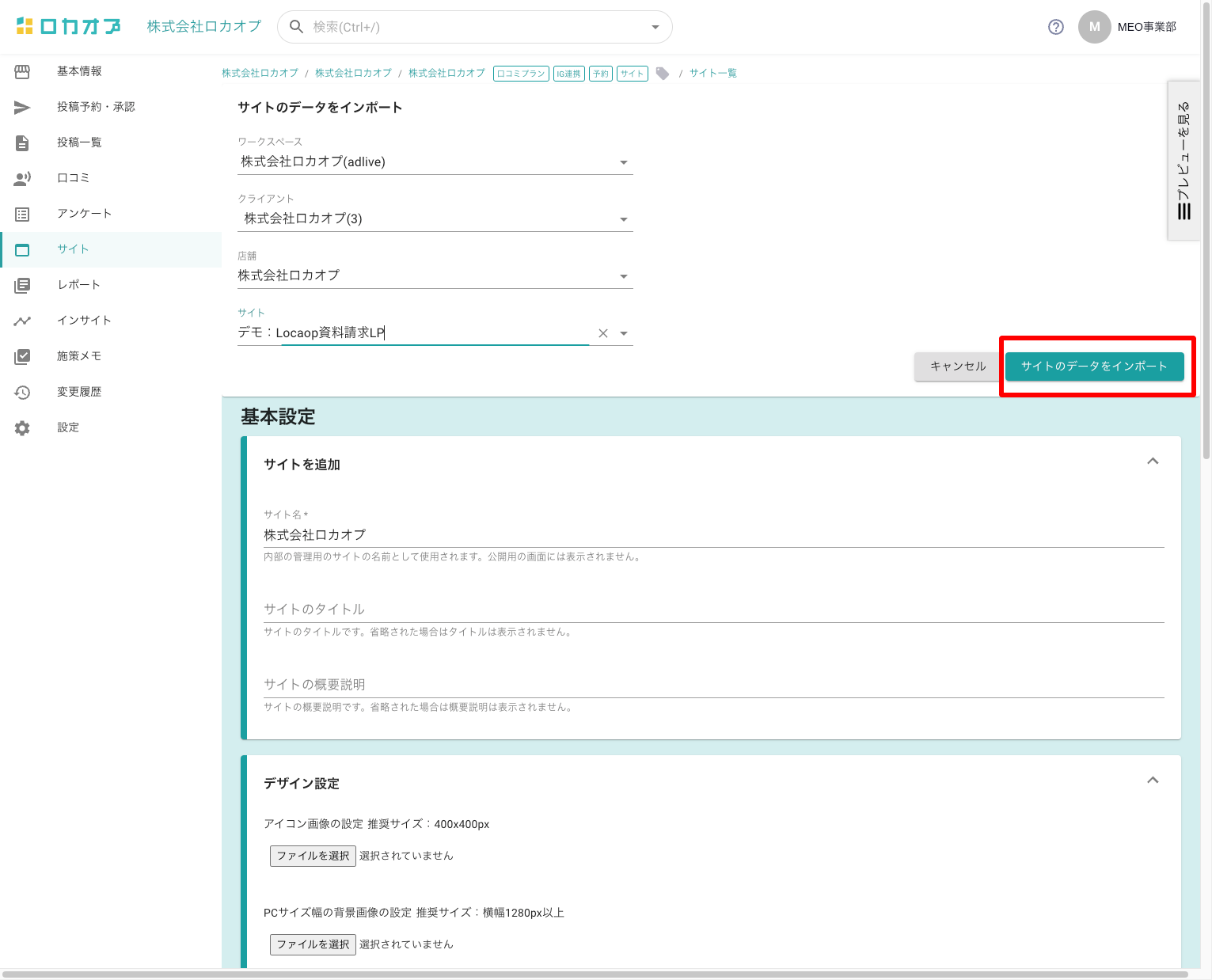Select レポート in the sidebar
1212x980 pixels.
coord(78,285)
